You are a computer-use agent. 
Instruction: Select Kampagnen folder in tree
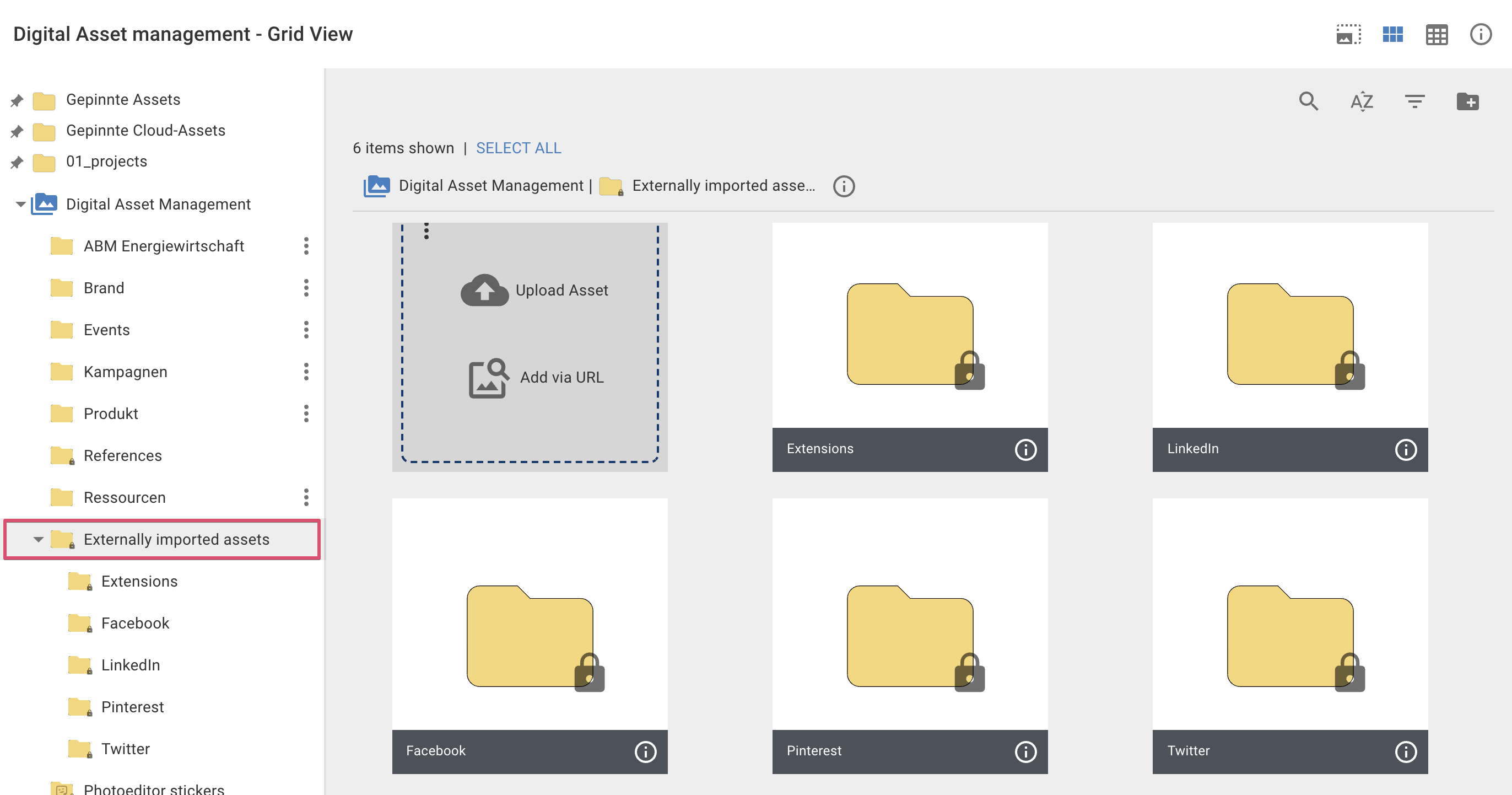[125, 372]
